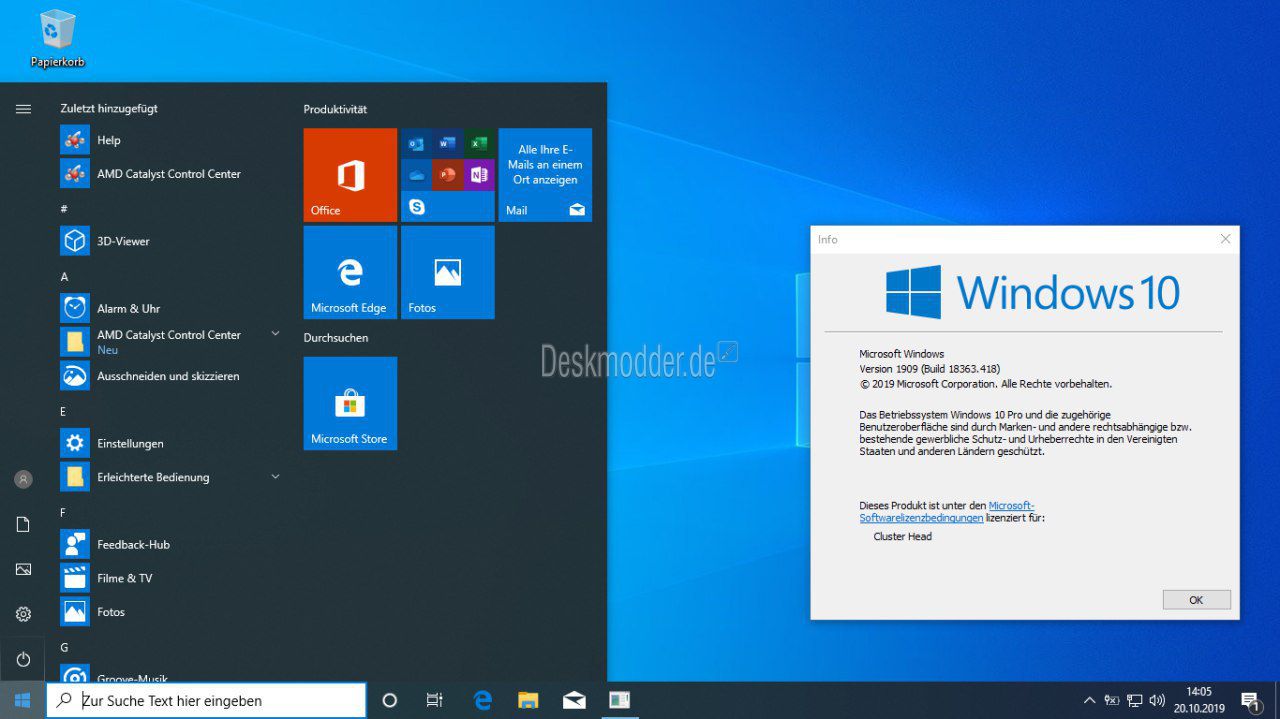Expand the Start hamburger menu
The width and height of the screenshot is (1280, 719).
[x=23, y=108]
